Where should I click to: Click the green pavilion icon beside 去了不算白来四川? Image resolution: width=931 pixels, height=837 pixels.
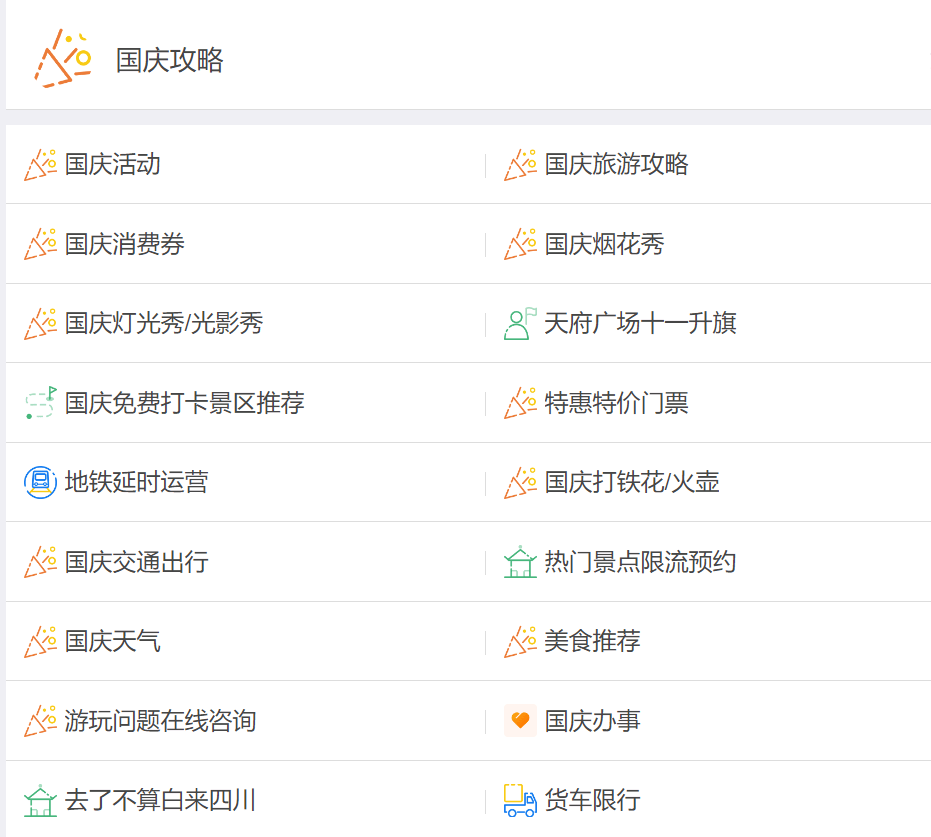(x=40, y=800)
